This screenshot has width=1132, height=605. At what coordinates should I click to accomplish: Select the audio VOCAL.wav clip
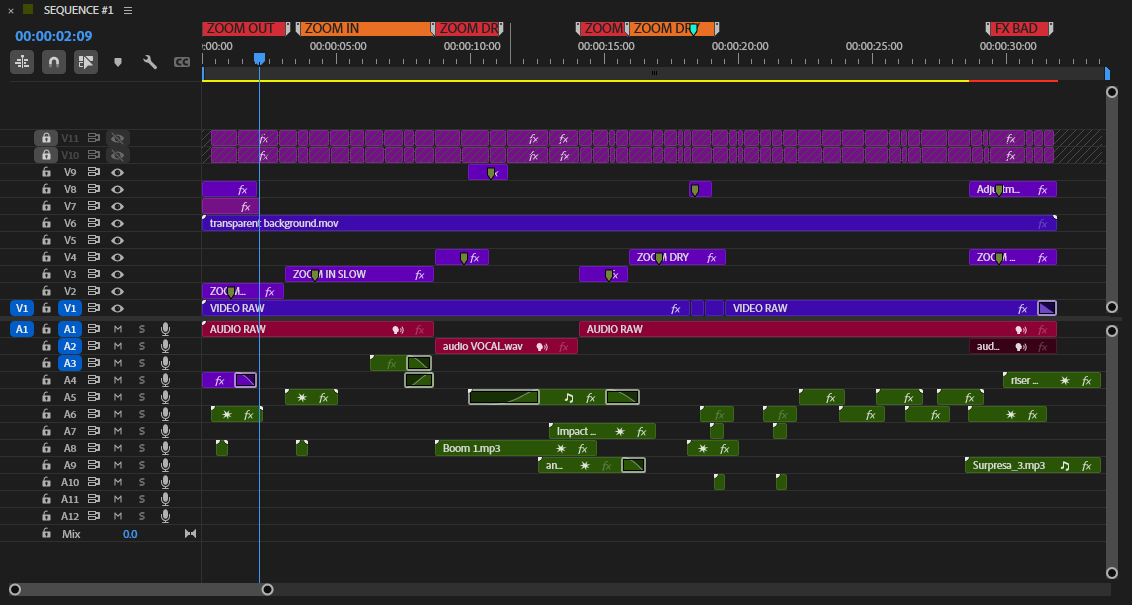tap(506, 347)
